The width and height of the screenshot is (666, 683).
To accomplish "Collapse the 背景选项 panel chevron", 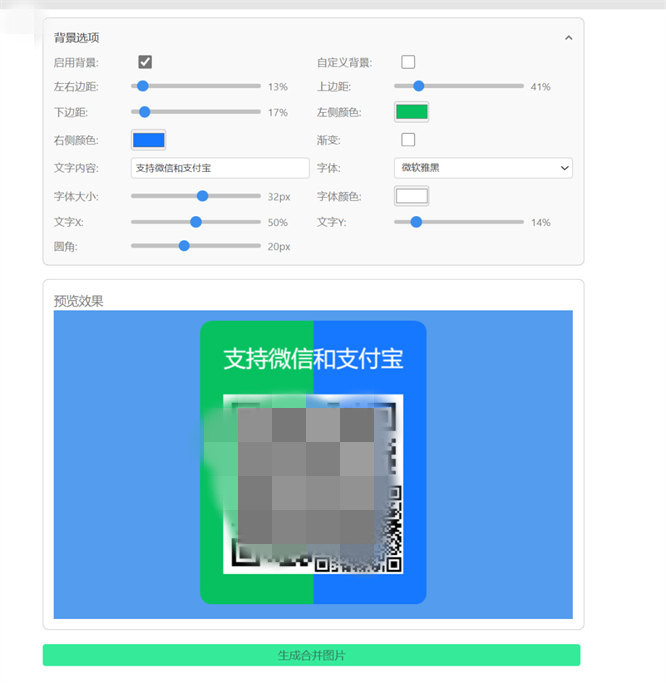I will [x=568, y=38].
